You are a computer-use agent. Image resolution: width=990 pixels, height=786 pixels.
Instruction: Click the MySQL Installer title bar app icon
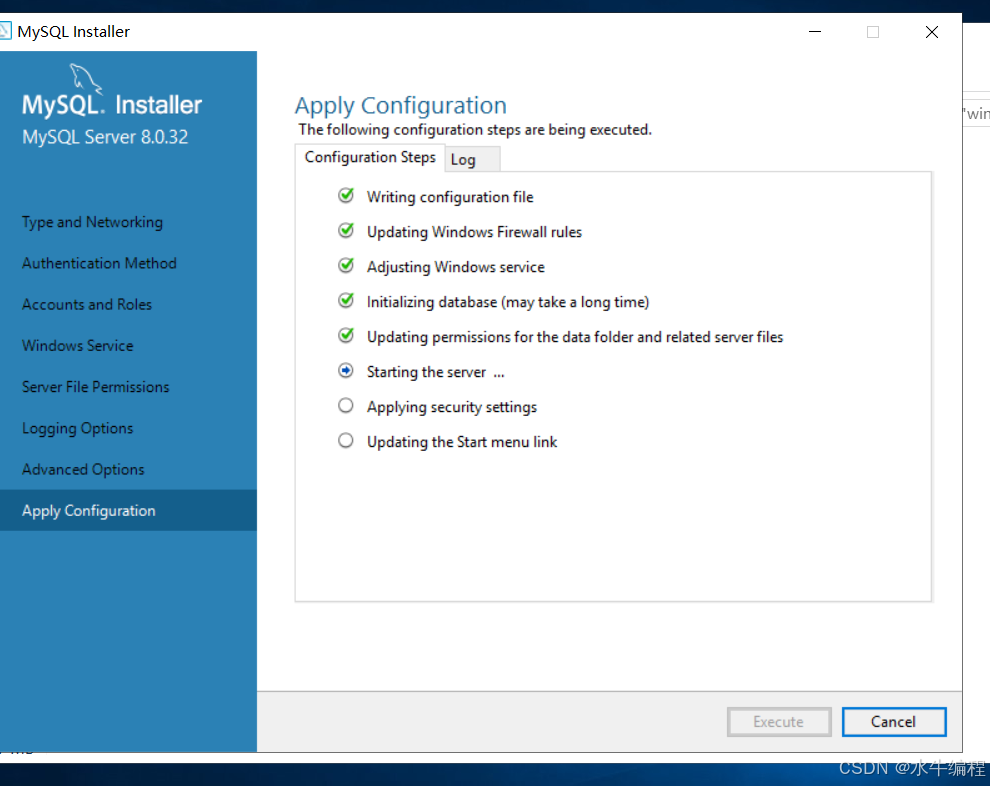coord(5,30)
